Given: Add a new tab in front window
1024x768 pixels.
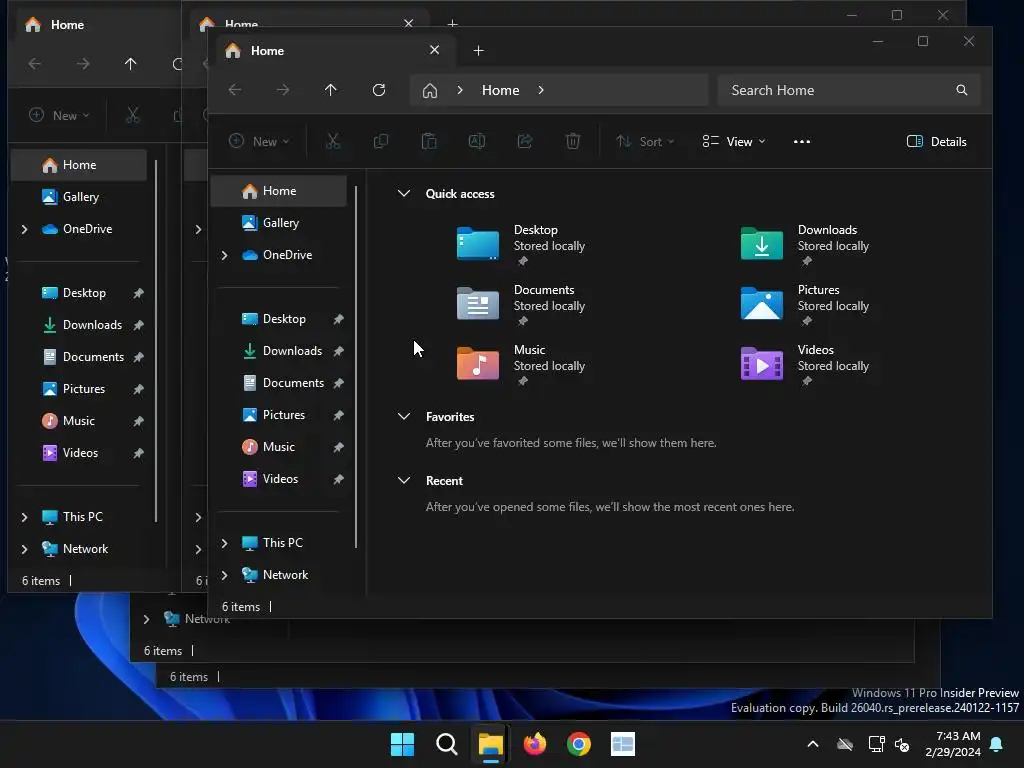Looking at the screenshot, I should [x=479, y=51].
